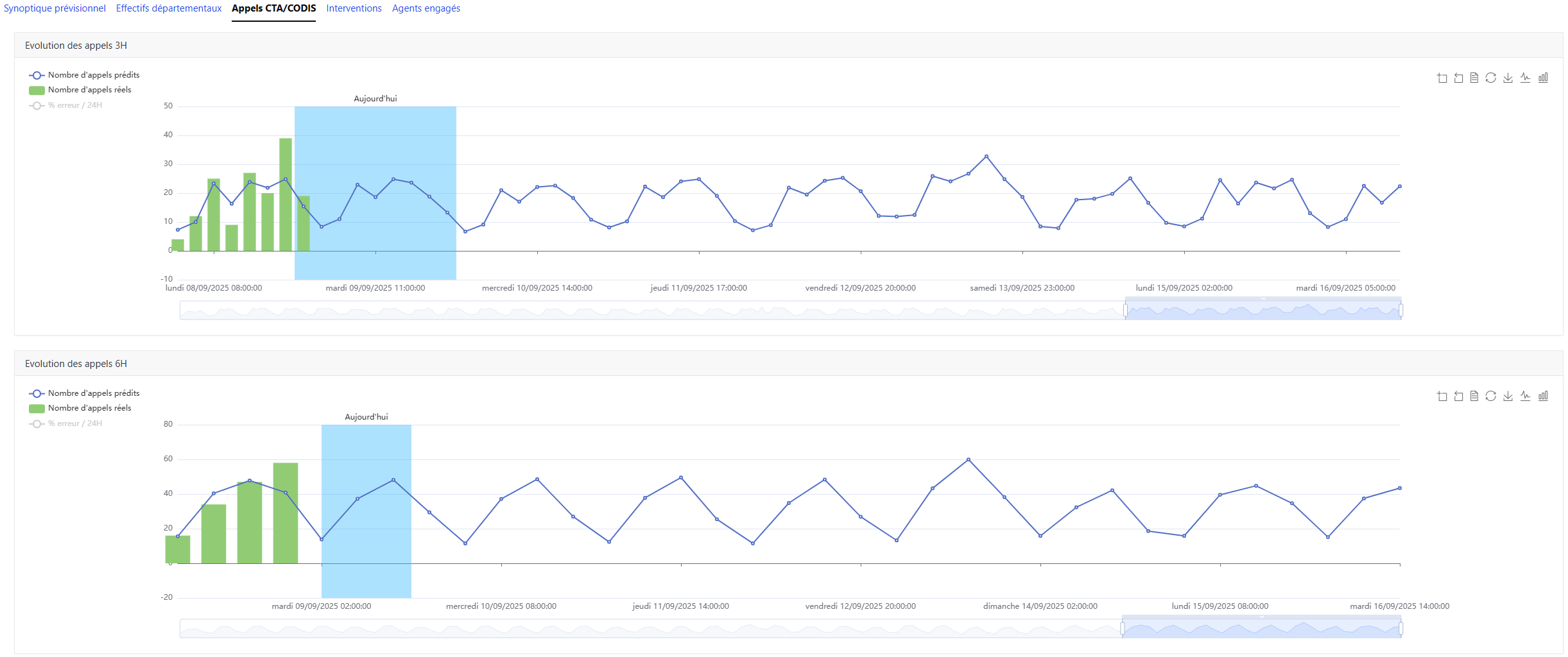
Task: Save 3H chart as image
Action: tap(1508, 78)
